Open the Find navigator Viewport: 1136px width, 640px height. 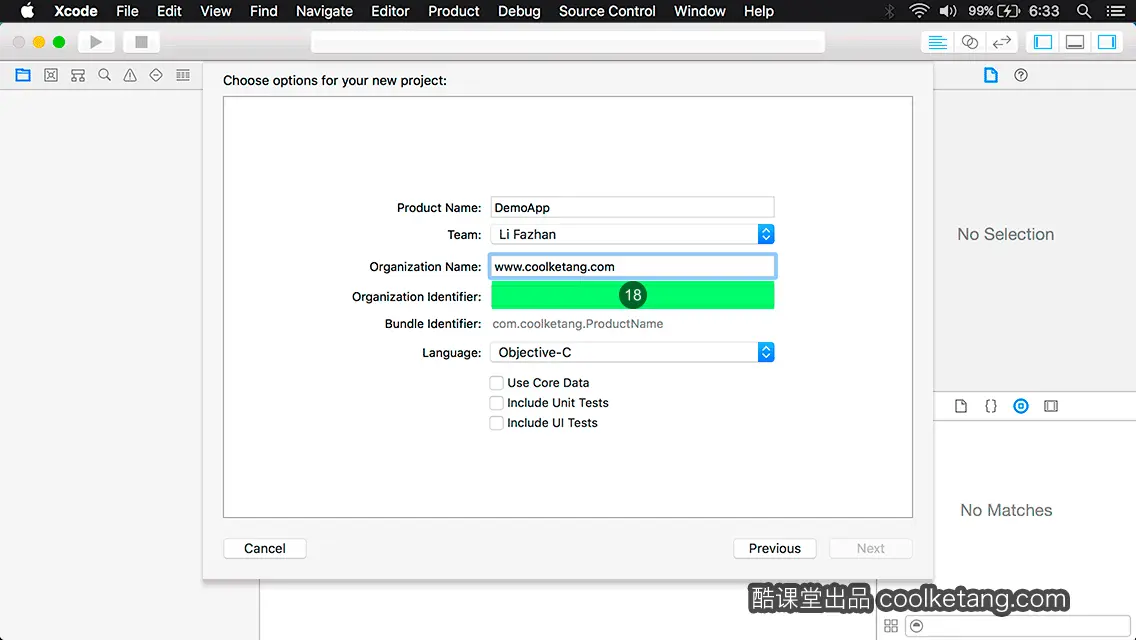point(104,75)
